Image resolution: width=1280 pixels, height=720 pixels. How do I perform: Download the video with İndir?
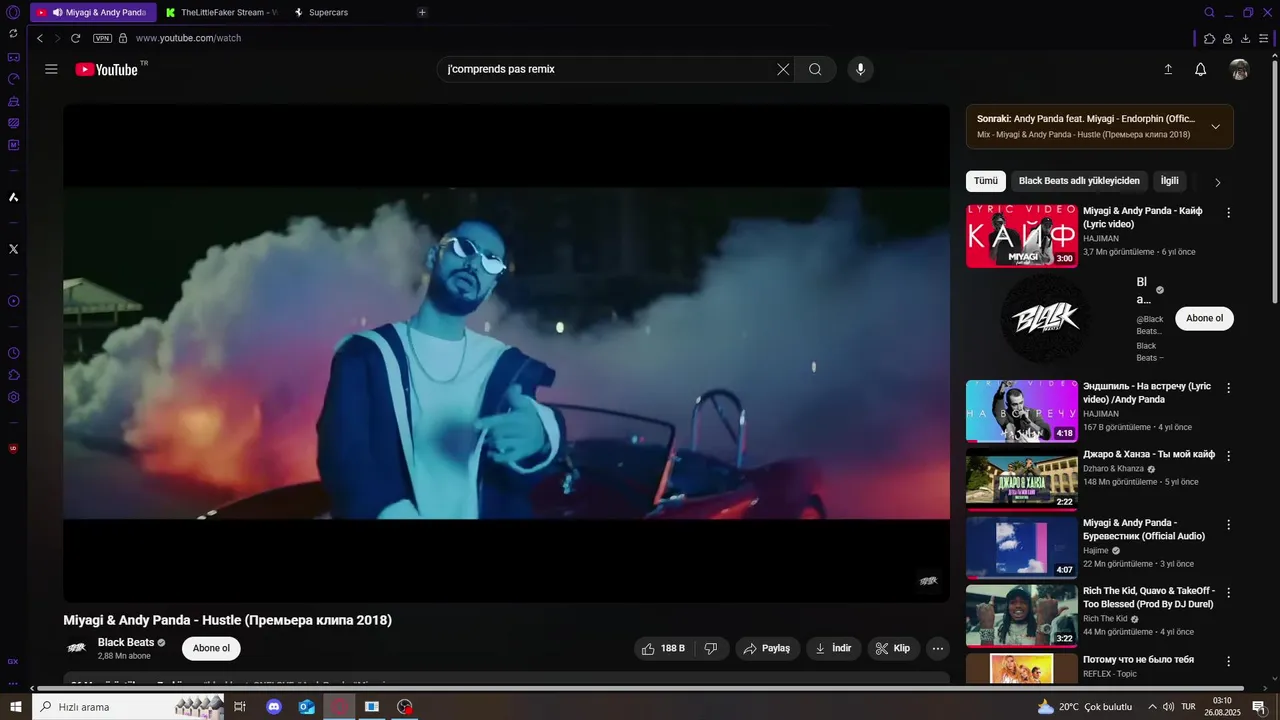coord(834,648)
